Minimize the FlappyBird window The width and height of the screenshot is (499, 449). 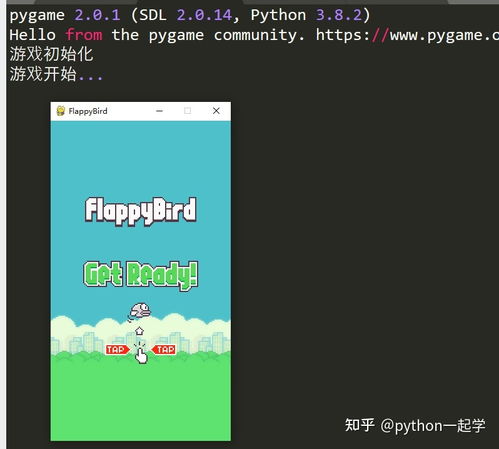click(160, 111)
